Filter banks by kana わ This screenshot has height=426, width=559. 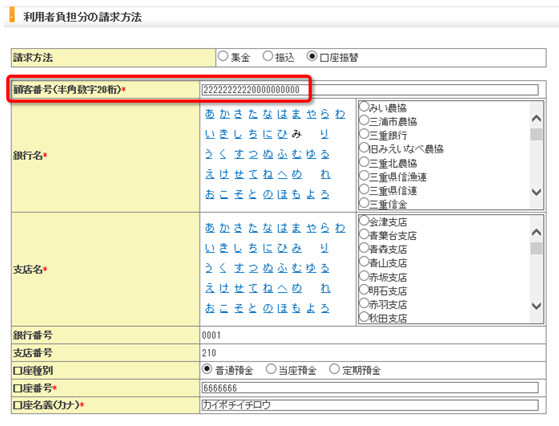[340, 114]
